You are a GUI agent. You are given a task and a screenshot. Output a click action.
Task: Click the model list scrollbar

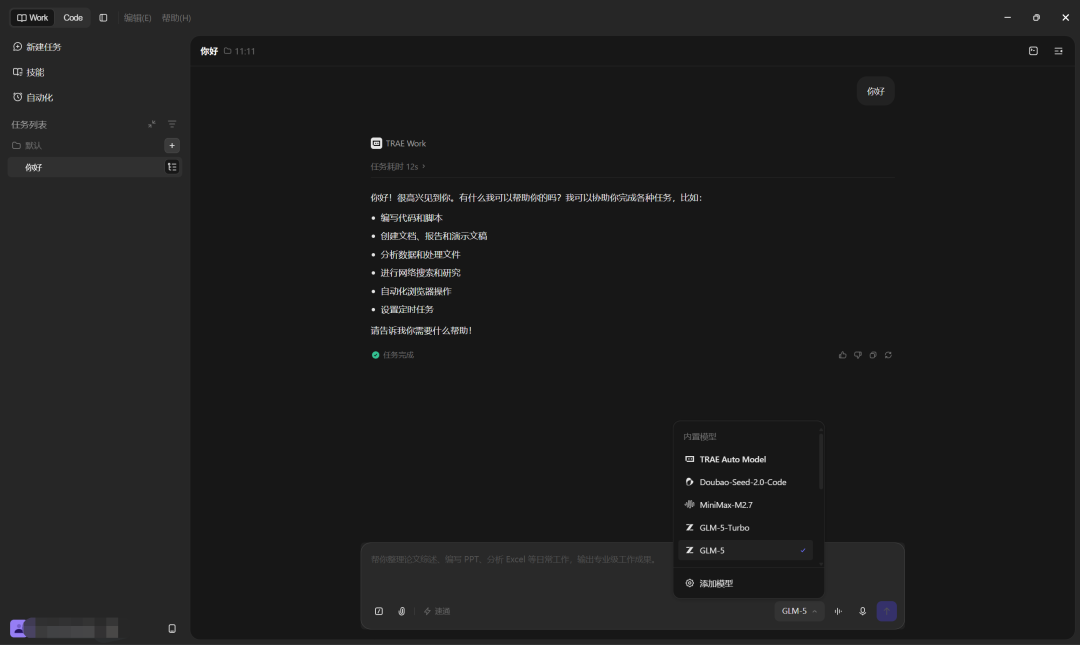[820, 460]
